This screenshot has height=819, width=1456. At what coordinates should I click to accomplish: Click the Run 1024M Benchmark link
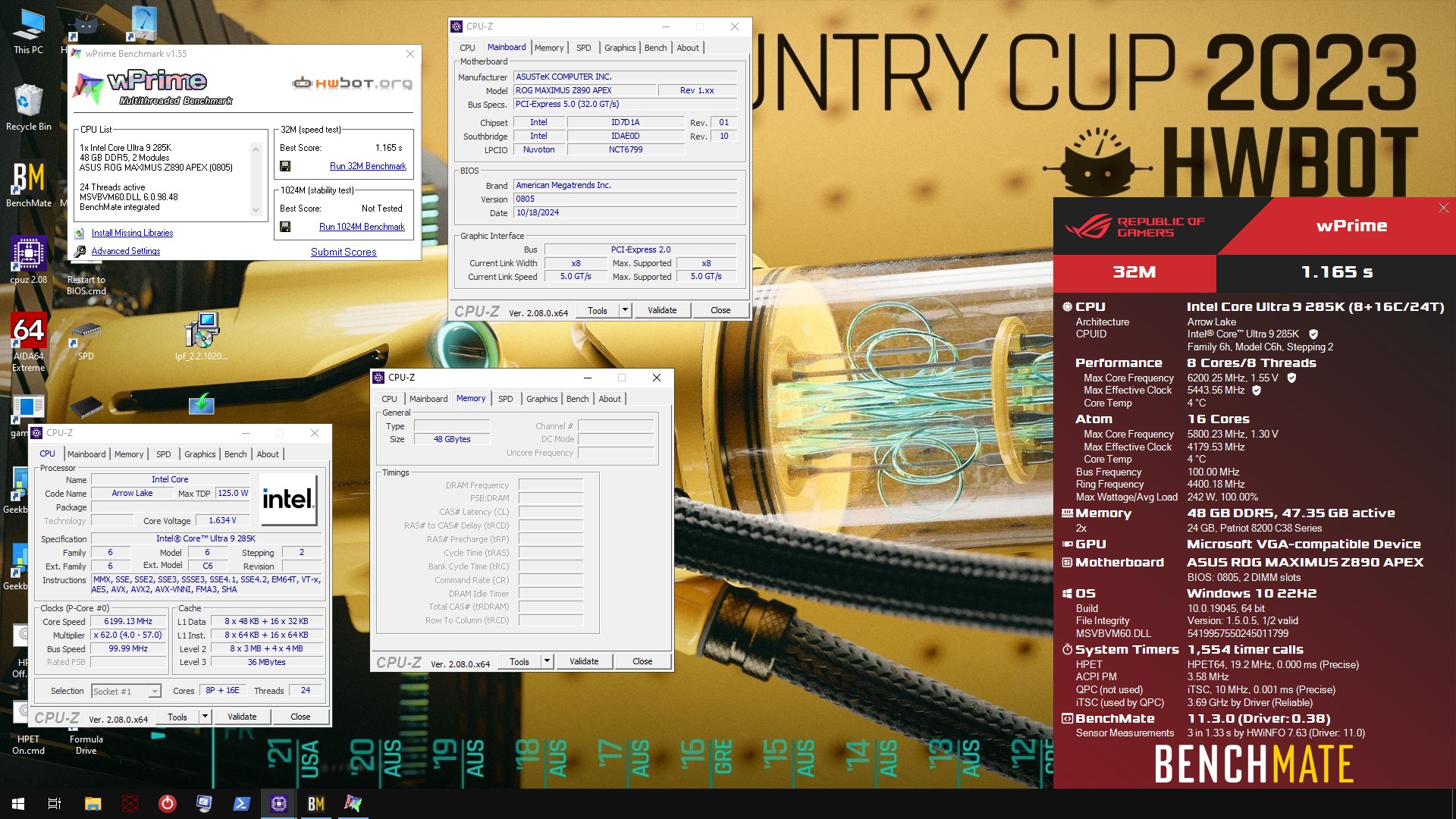click(362, 227)
